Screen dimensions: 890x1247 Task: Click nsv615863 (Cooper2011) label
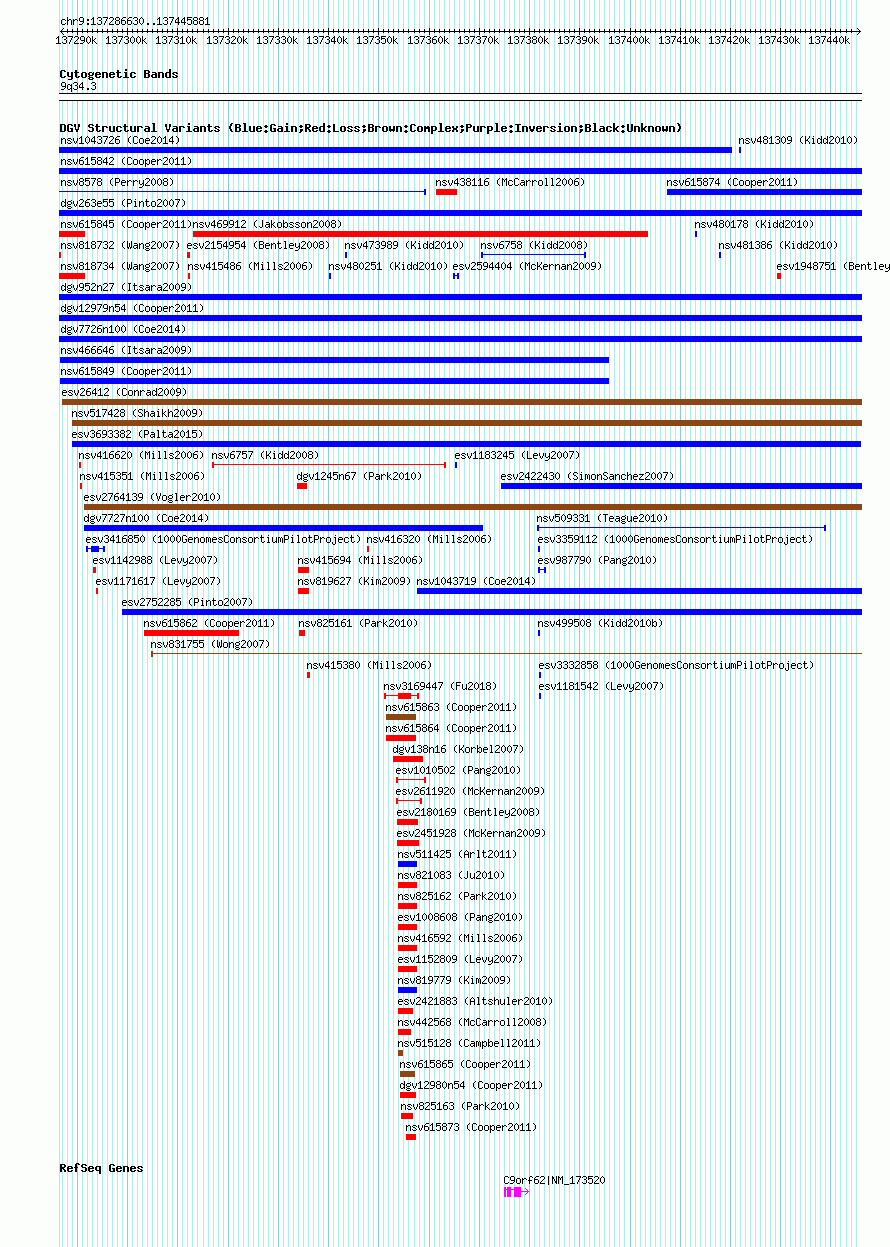coord(451,707)
